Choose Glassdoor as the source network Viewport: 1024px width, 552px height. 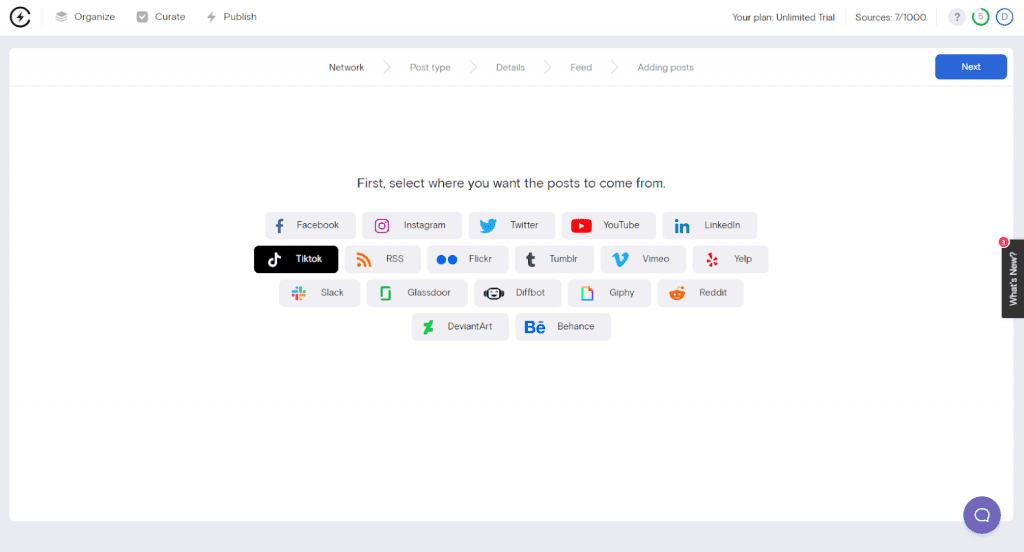(417, 293)
